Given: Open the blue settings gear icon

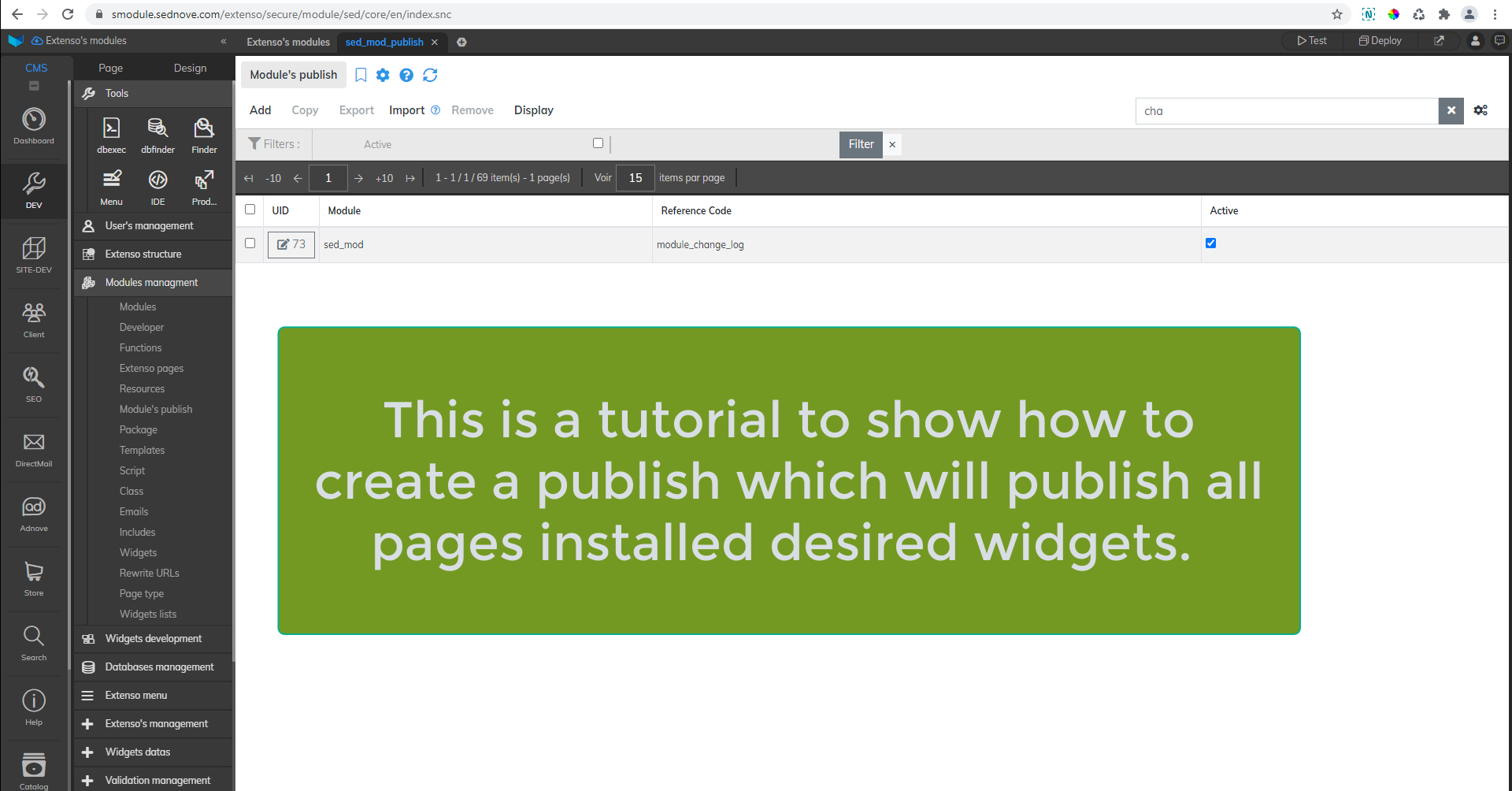Looking at the screenshot, I should pos(383,75).
